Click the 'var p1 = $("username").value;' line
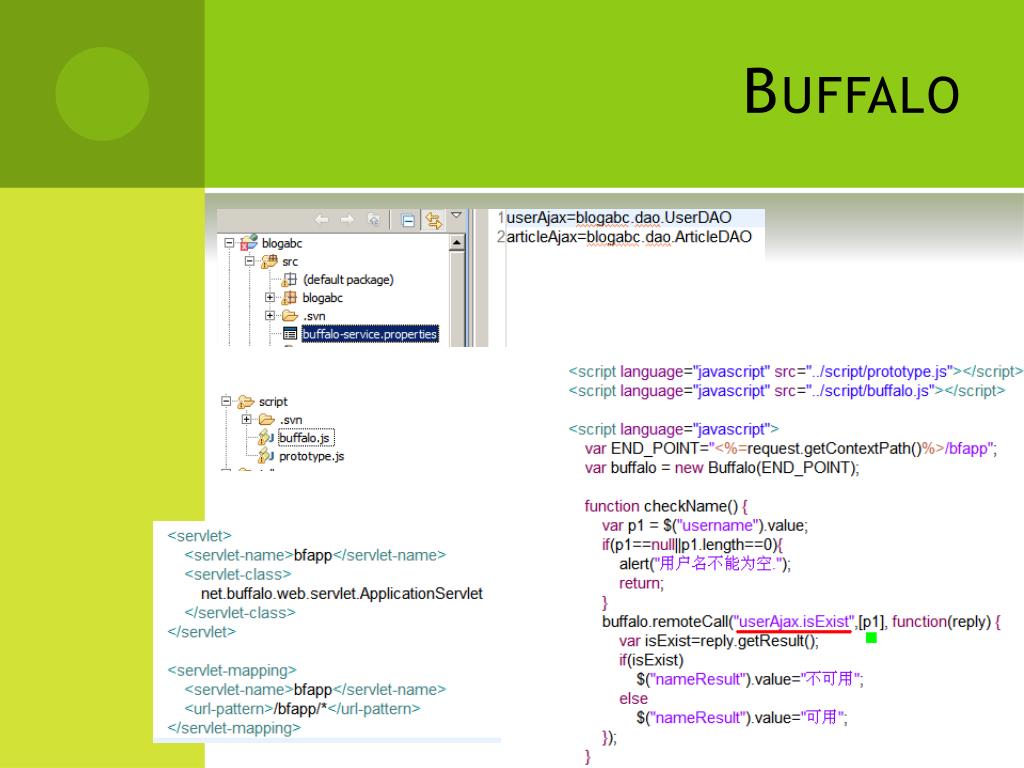The width and height of the screenshot is (1024, 768). (705, 526)
